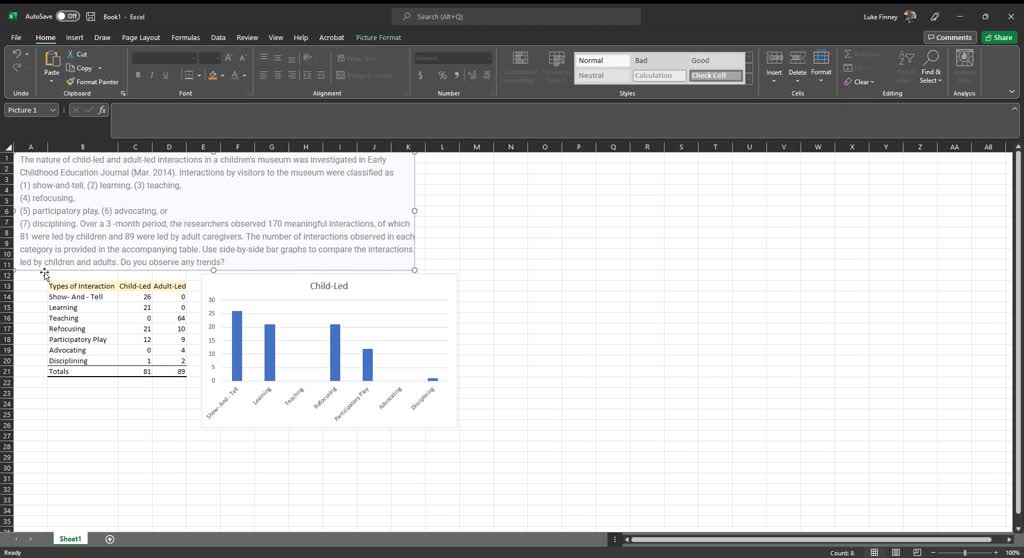Click the zoom slider in status bar
Screen dimensions: 1024x558
(965, 553)
